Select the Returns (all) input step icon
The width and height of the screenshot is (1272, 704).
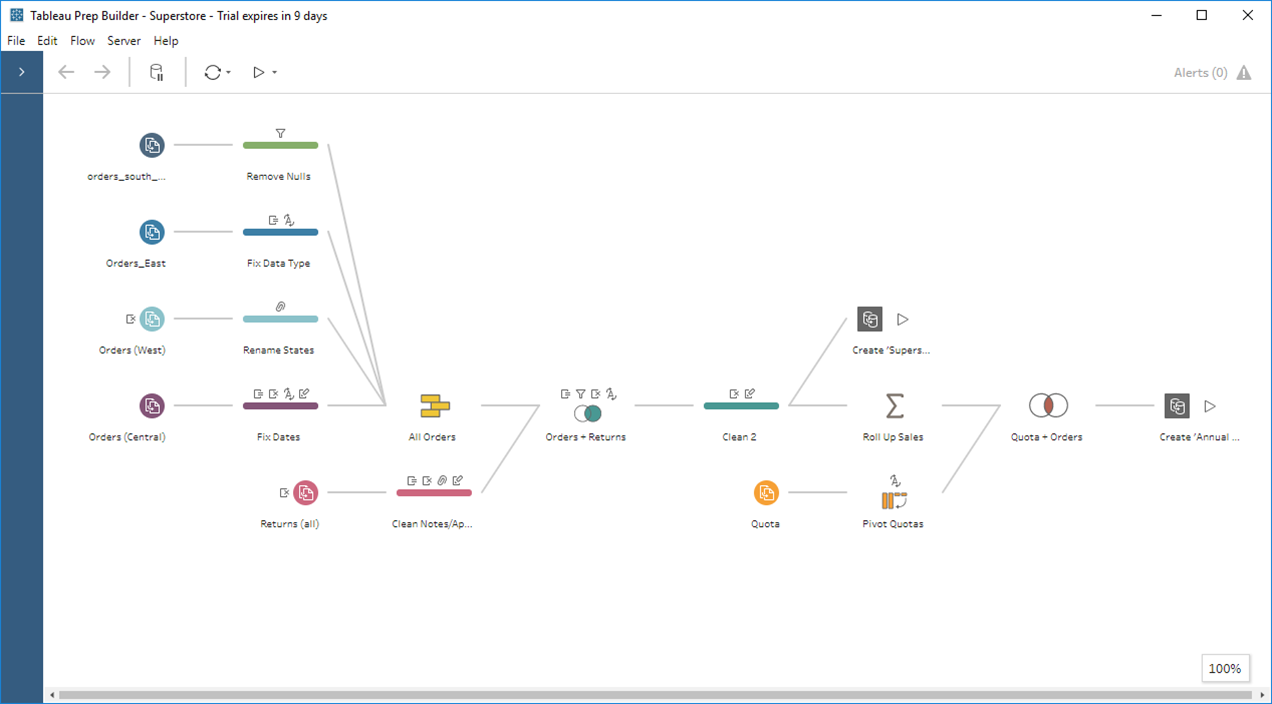point(306,492)
